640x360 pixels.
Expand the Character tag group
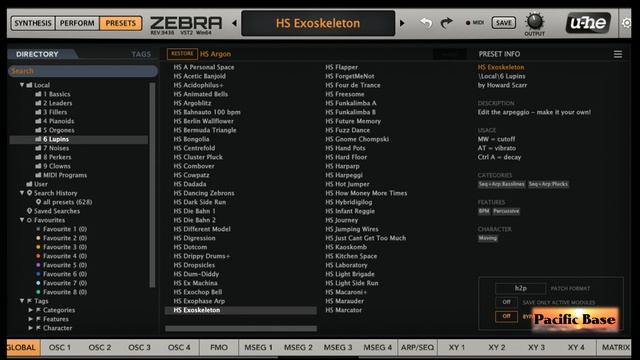(31, 328)
